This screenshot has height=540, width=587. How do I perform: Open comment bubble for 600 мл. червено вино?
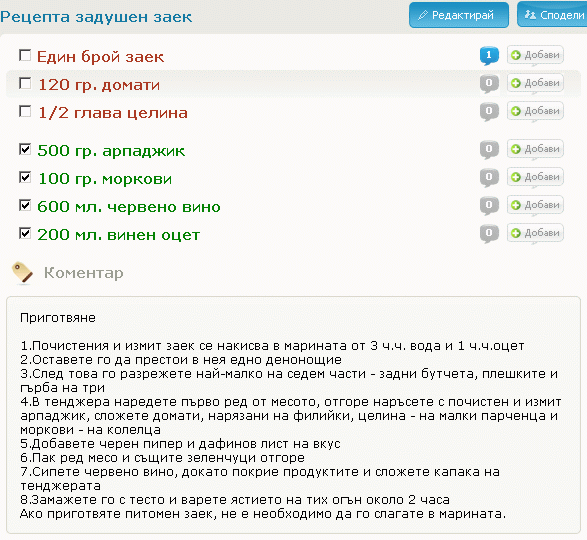click(x=489, y=206)
